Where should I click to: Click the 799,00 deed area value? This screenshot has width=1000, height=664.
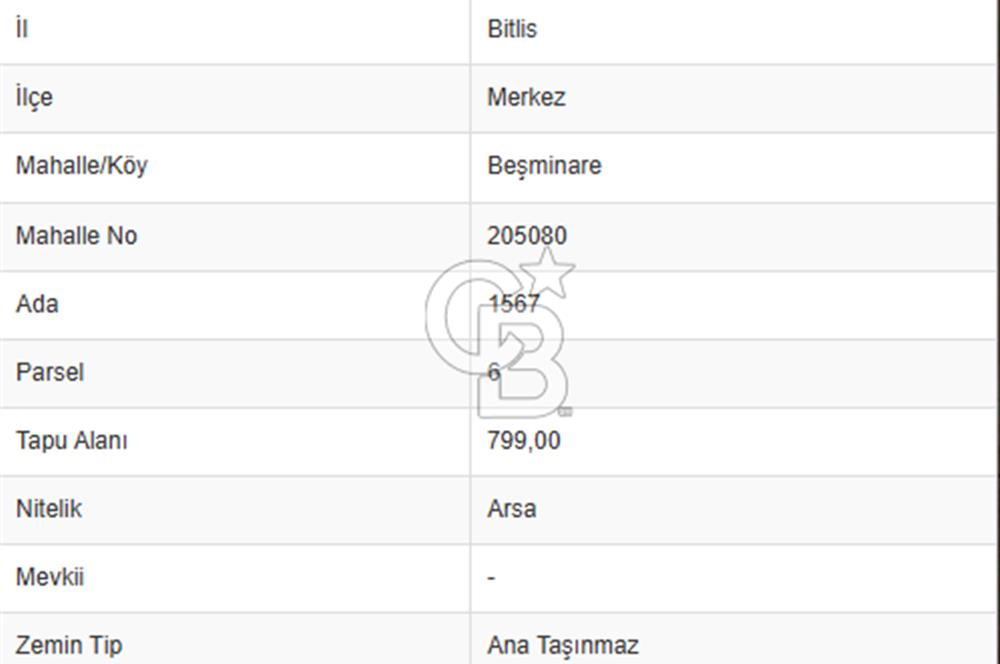[524, 440]
